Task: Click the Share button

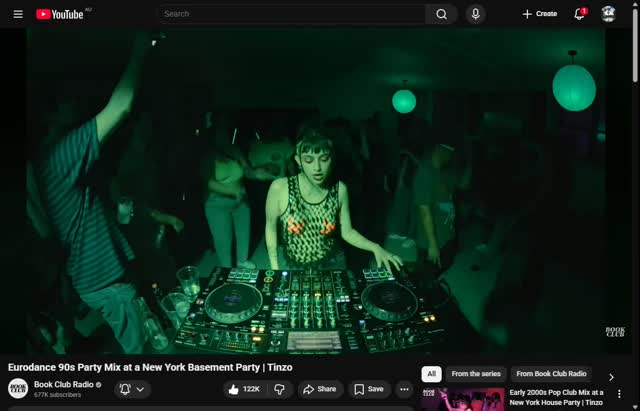Action: (320, 389)
